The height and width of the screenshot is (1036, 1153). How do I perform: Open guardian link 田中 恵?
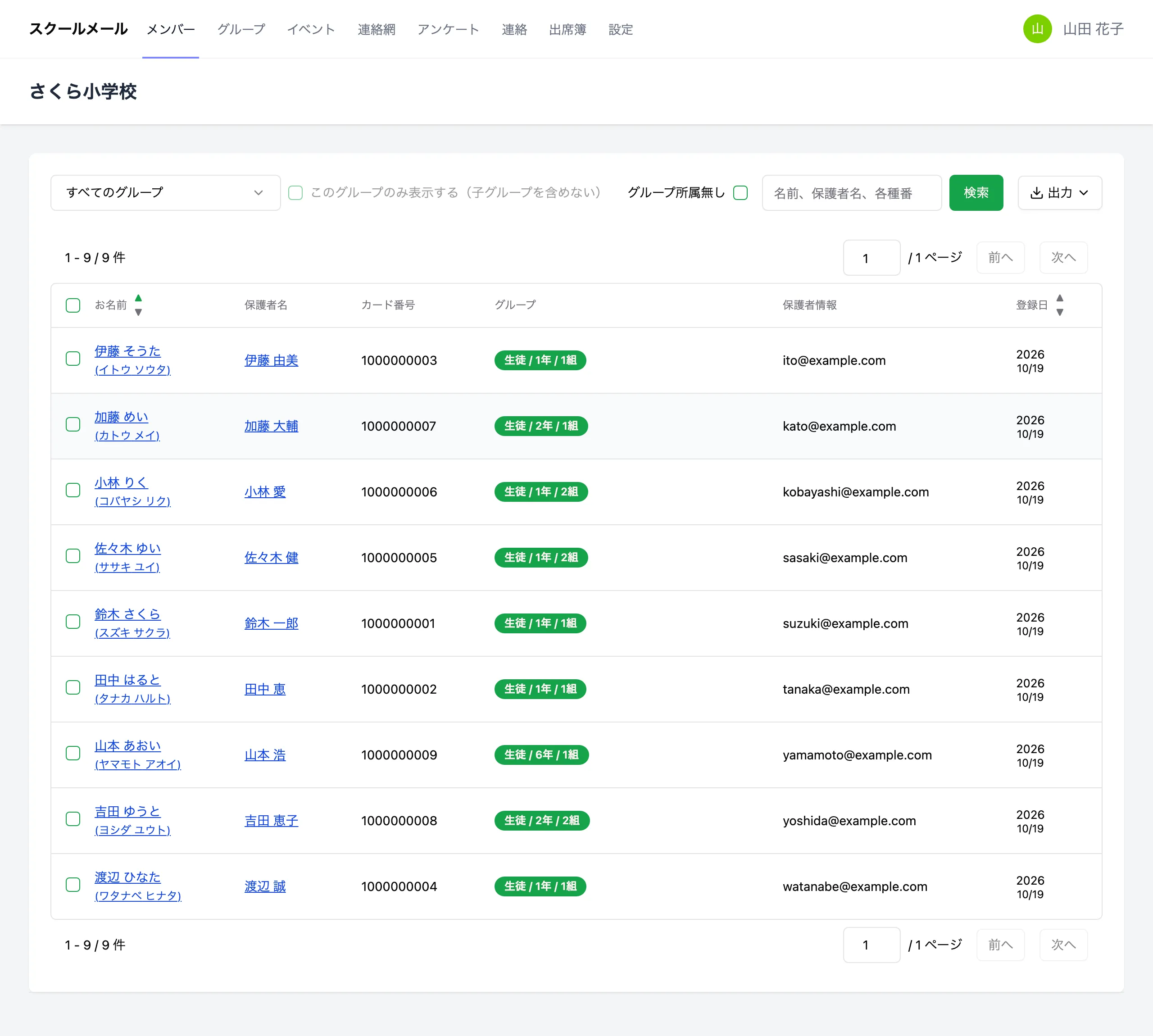[x=265, y=689]
